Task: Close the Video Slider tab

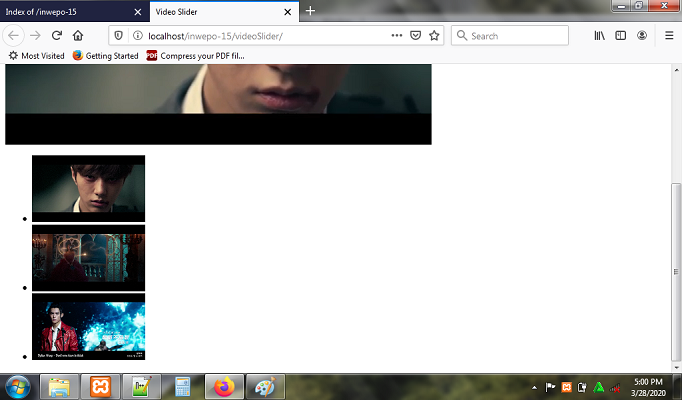Action: (288, 12)
